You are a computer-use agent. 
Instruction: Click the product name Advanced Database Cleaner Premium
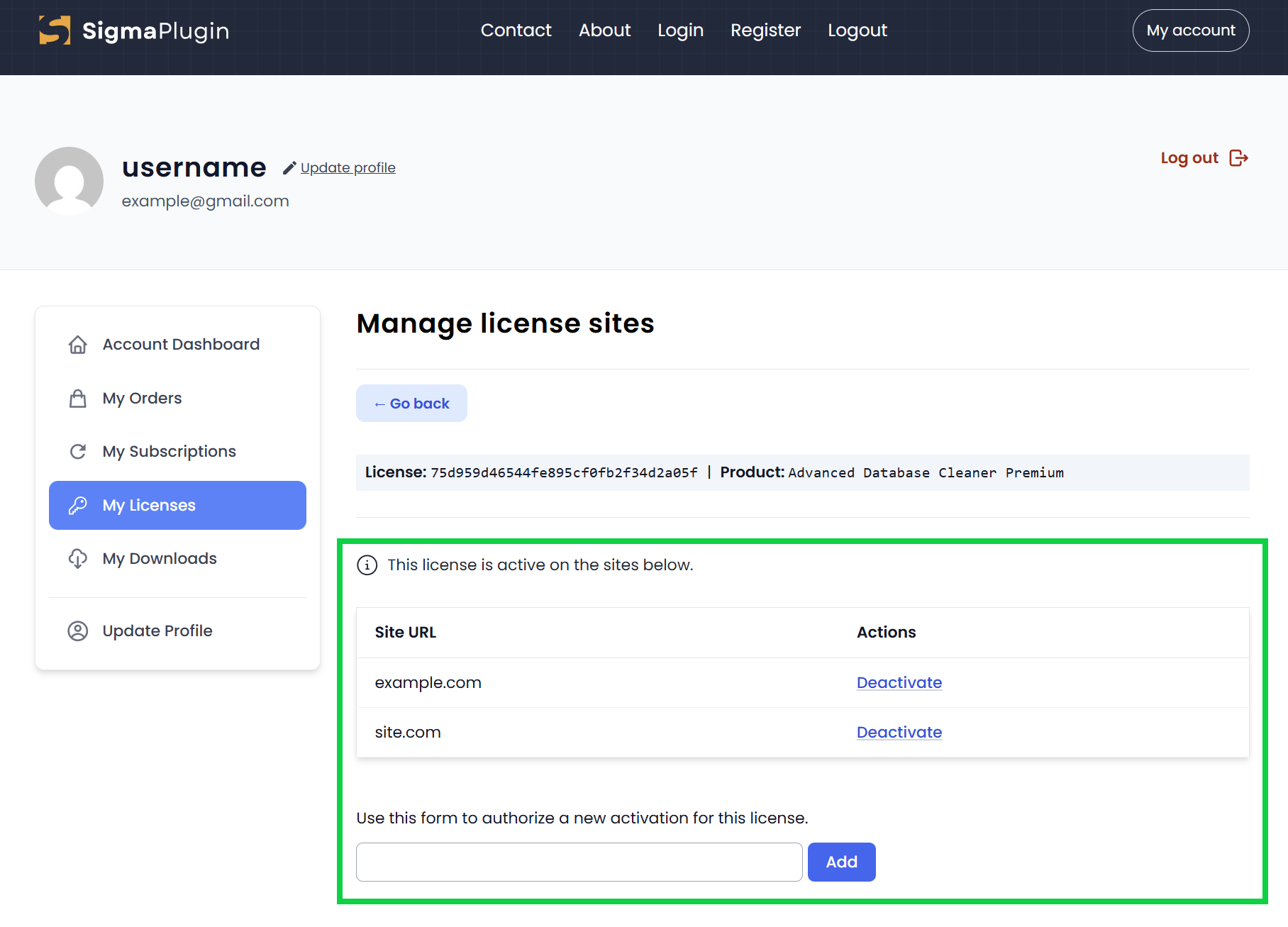tap(926, 473)
